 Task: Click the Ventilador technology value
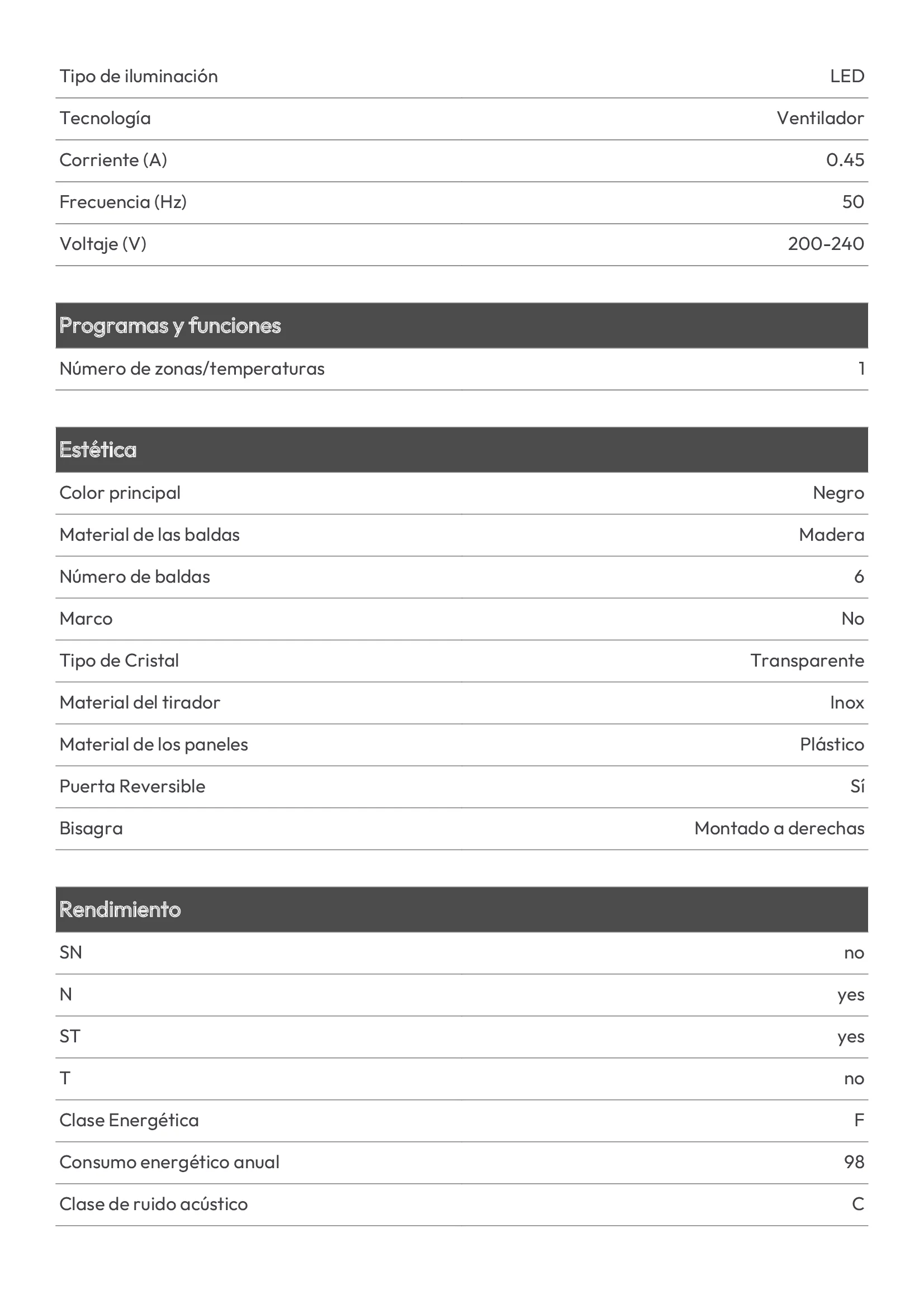click(821, 118)
